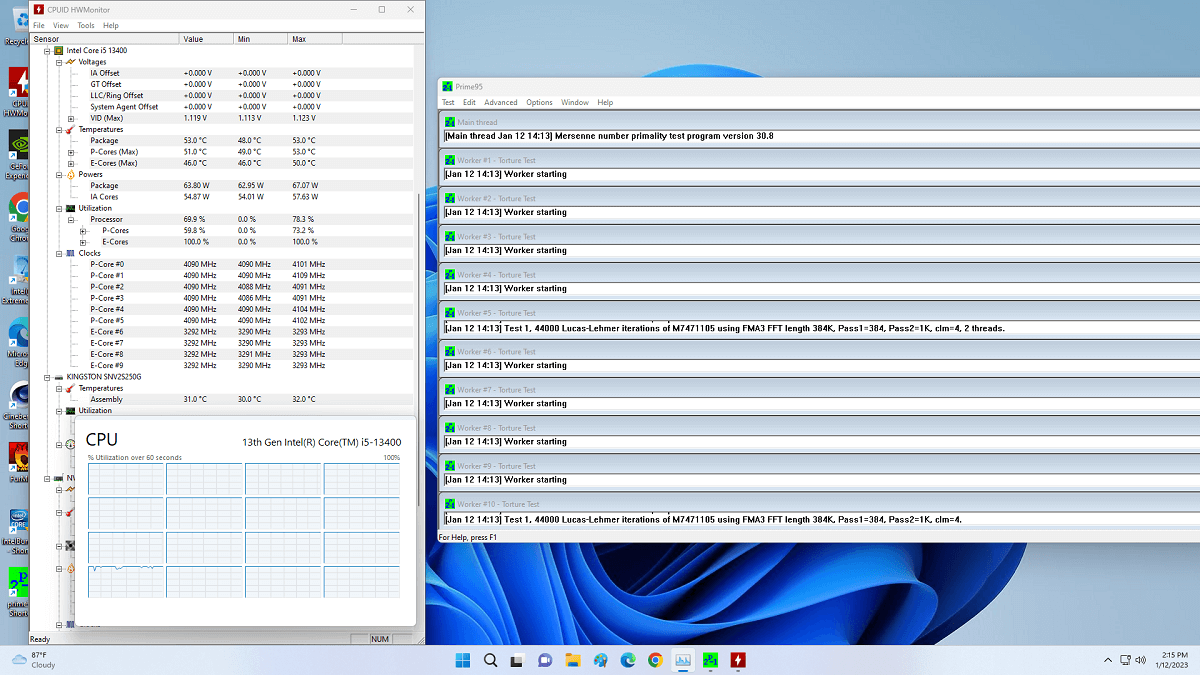This screenshot has width=1200, height=675.
Task: Click the Clocks node icon in HWMonitor
Action: point(70,253)
